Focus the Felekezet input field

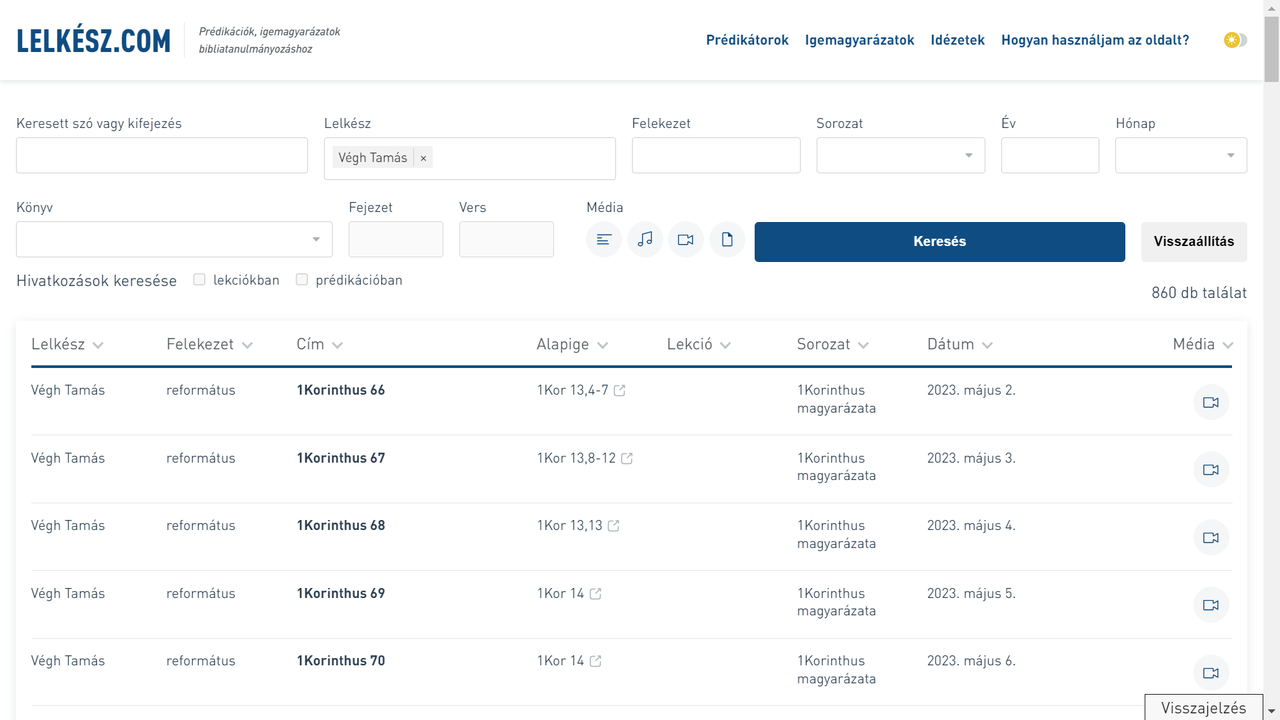[716, 155]
